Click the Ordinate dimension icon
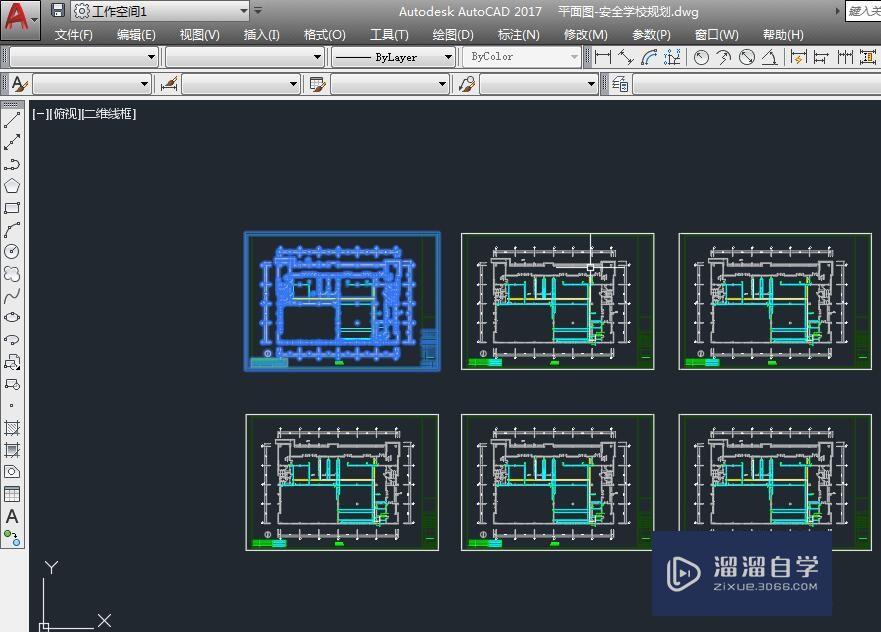Screen dimensions: 881x632 672,57
